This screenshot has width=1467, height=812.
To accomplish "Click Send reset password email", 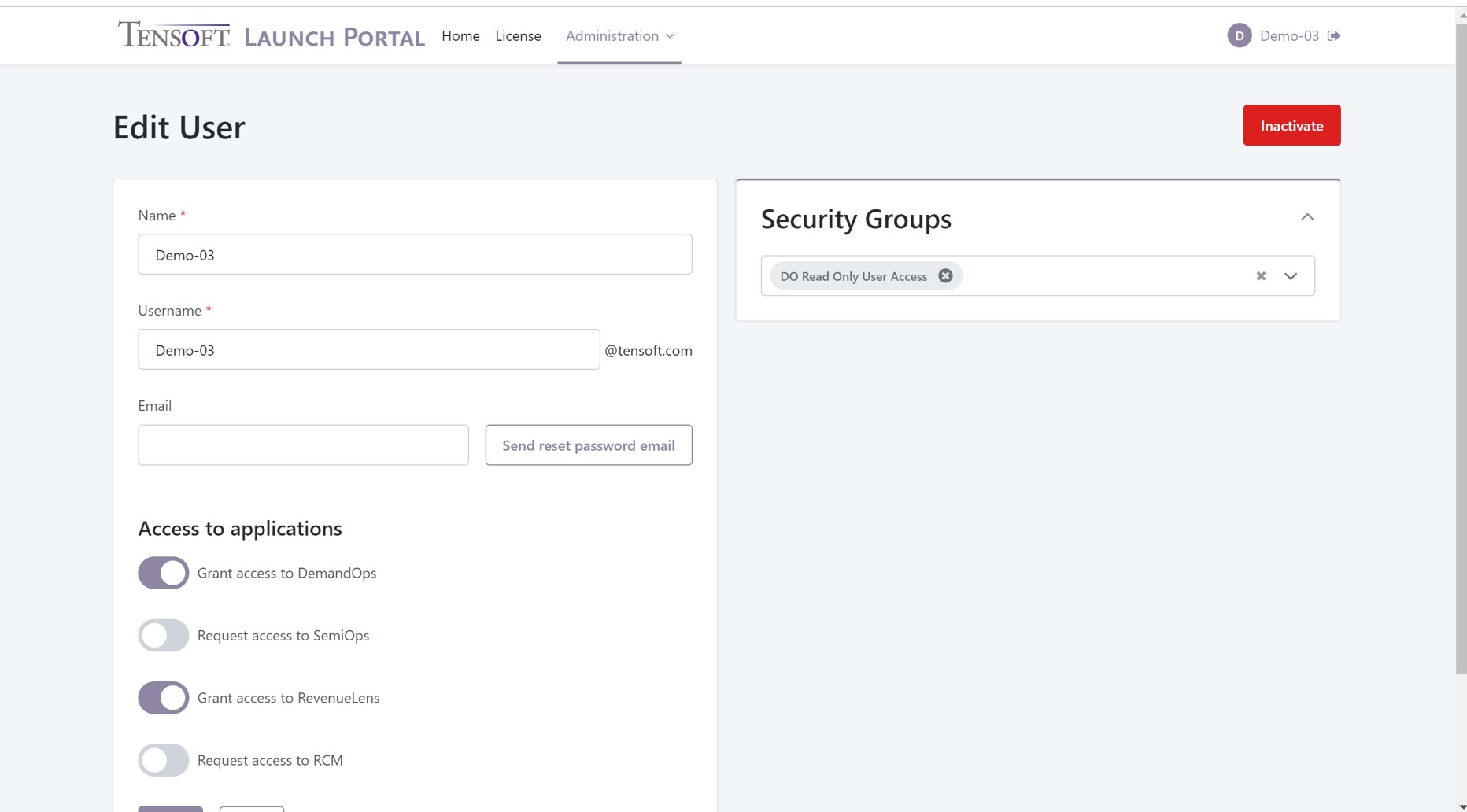I will pyautogui.click(x=588, y=445).
